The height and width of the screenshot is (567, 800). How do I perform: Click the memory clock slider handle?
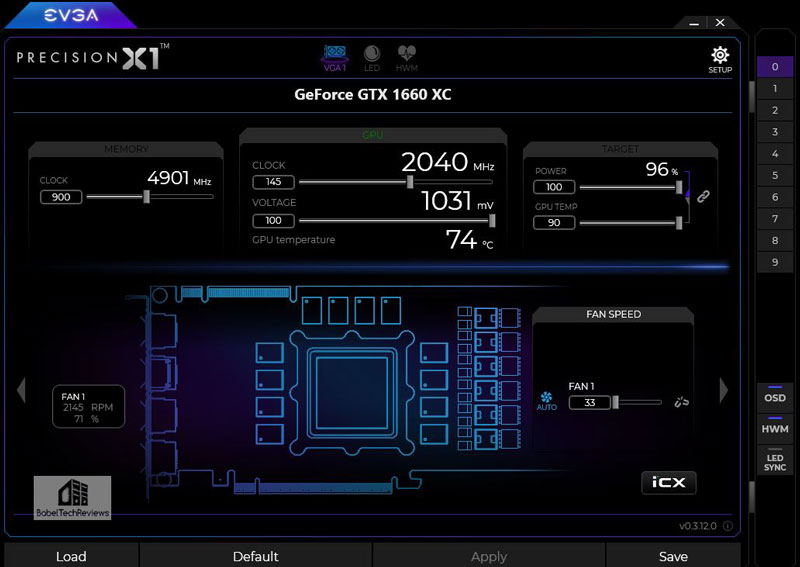click(146, 196)
